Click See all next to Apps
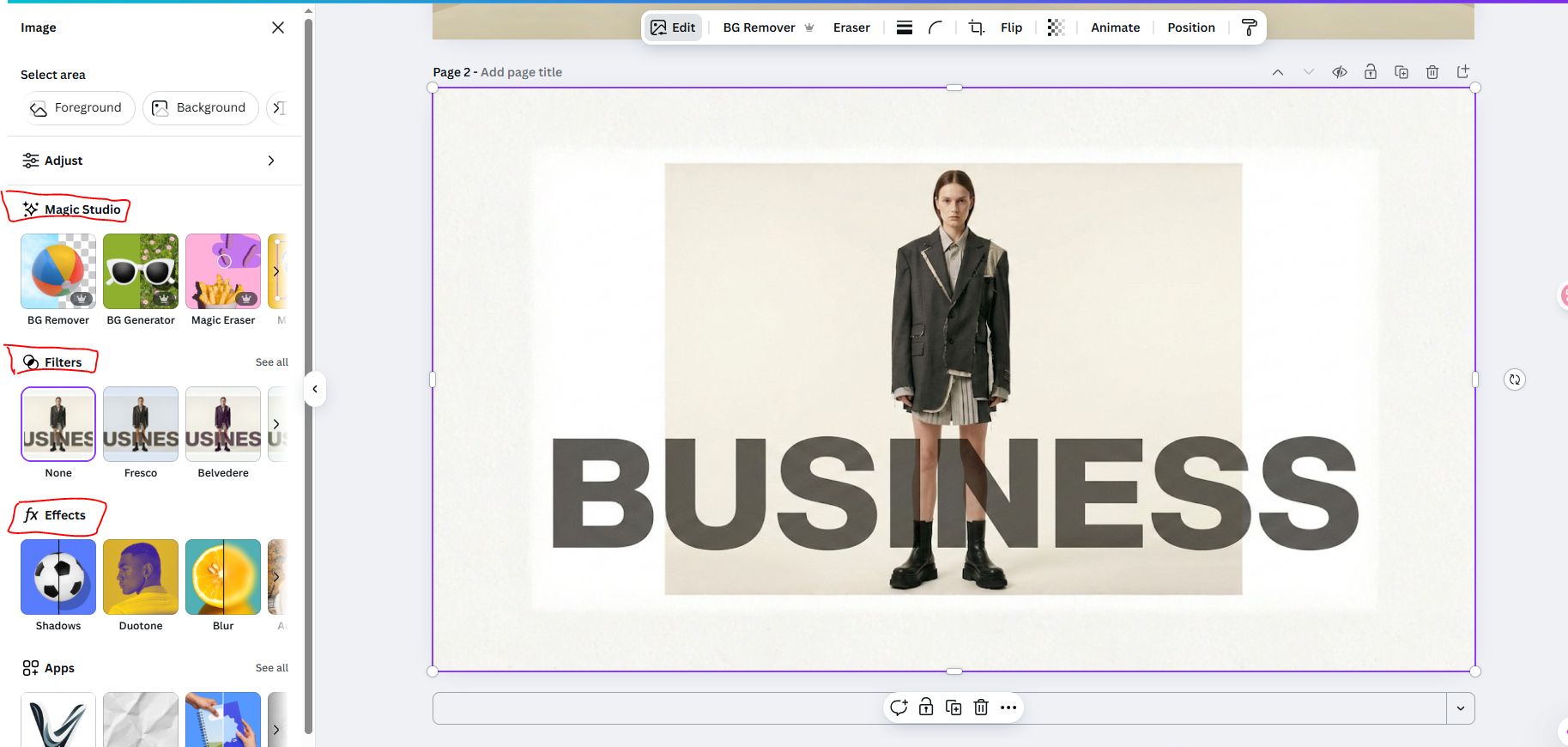Screen dimensions: 1568x747 (x=271, y=668)
